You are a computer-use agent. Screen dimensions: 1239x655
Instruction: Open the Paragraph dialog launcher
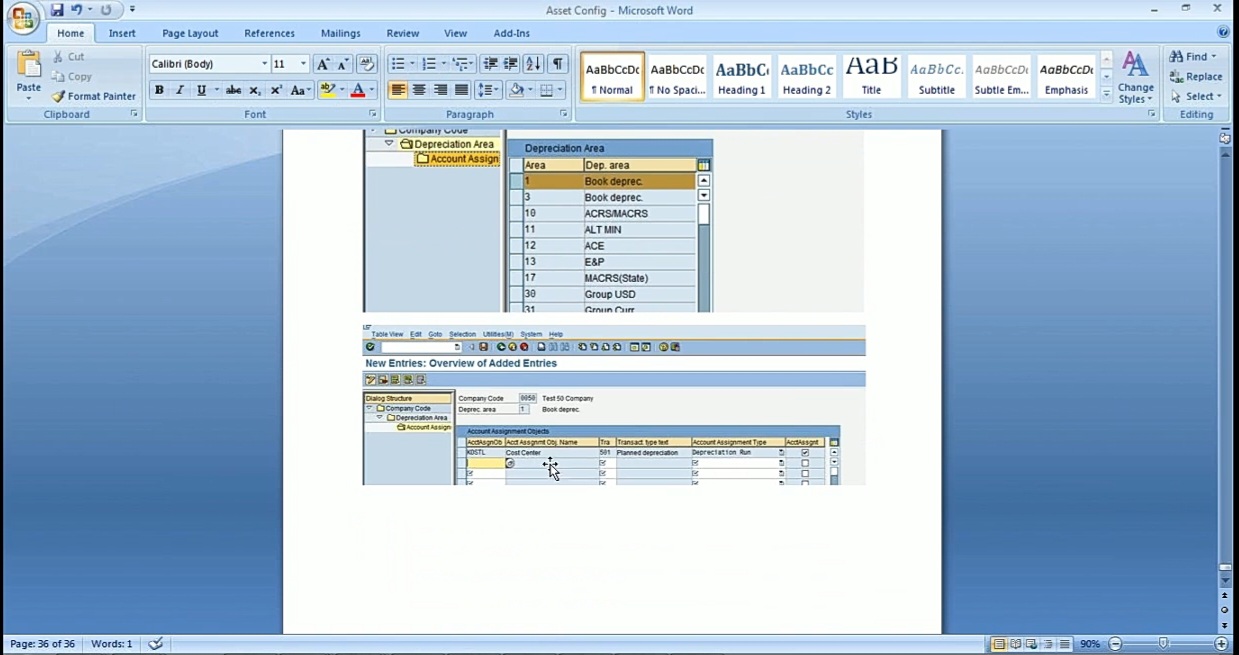pos(564,115)
